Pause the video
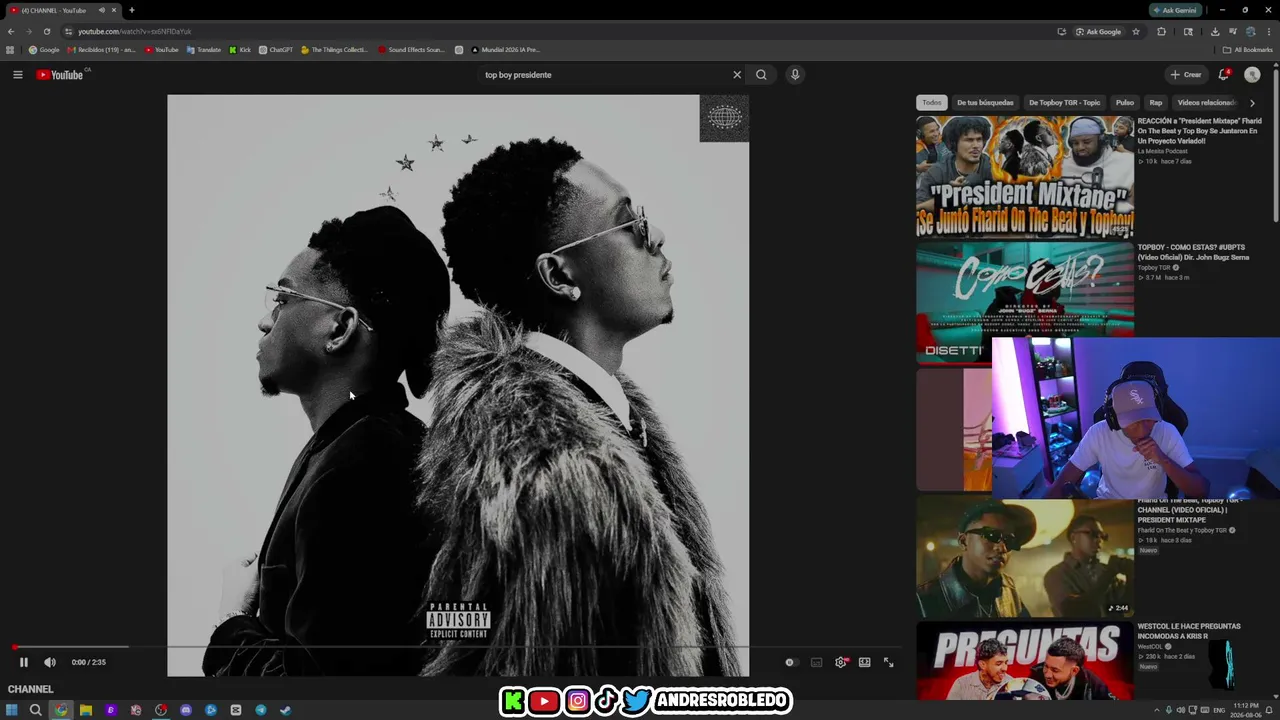 24,662
